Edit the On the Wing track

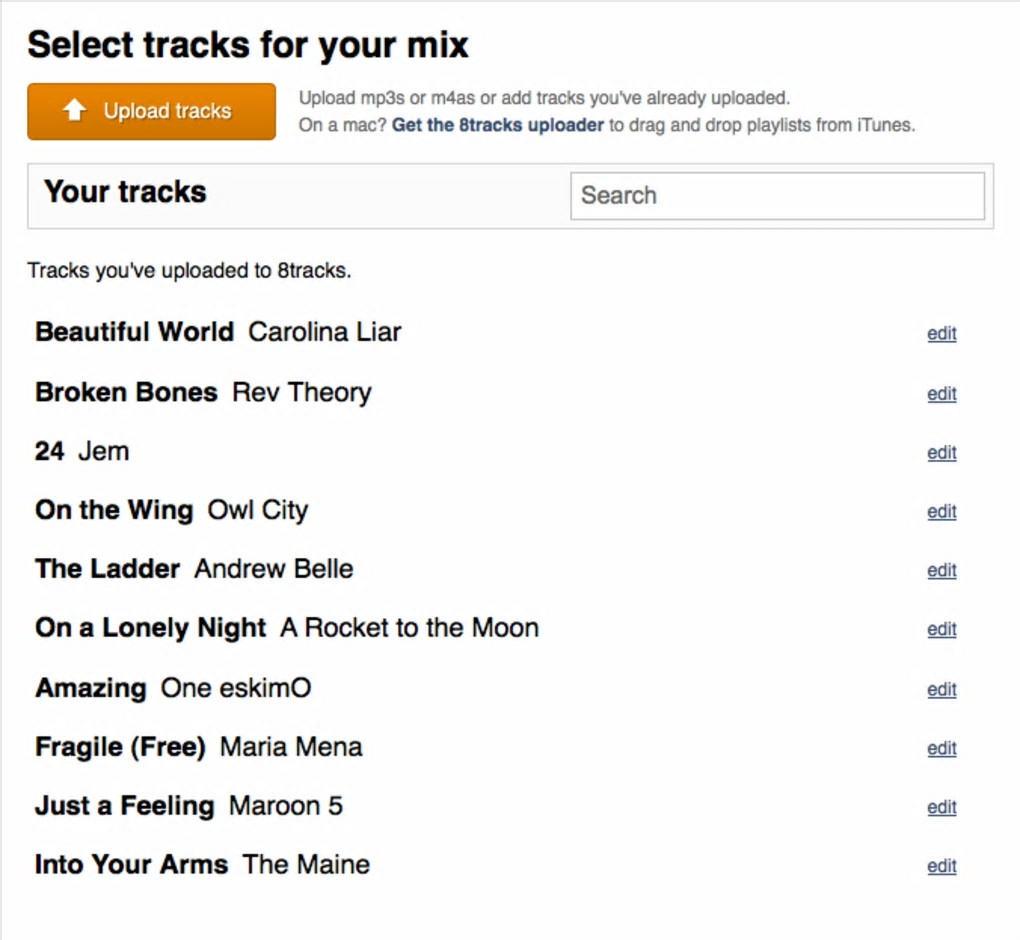(941, 512)
